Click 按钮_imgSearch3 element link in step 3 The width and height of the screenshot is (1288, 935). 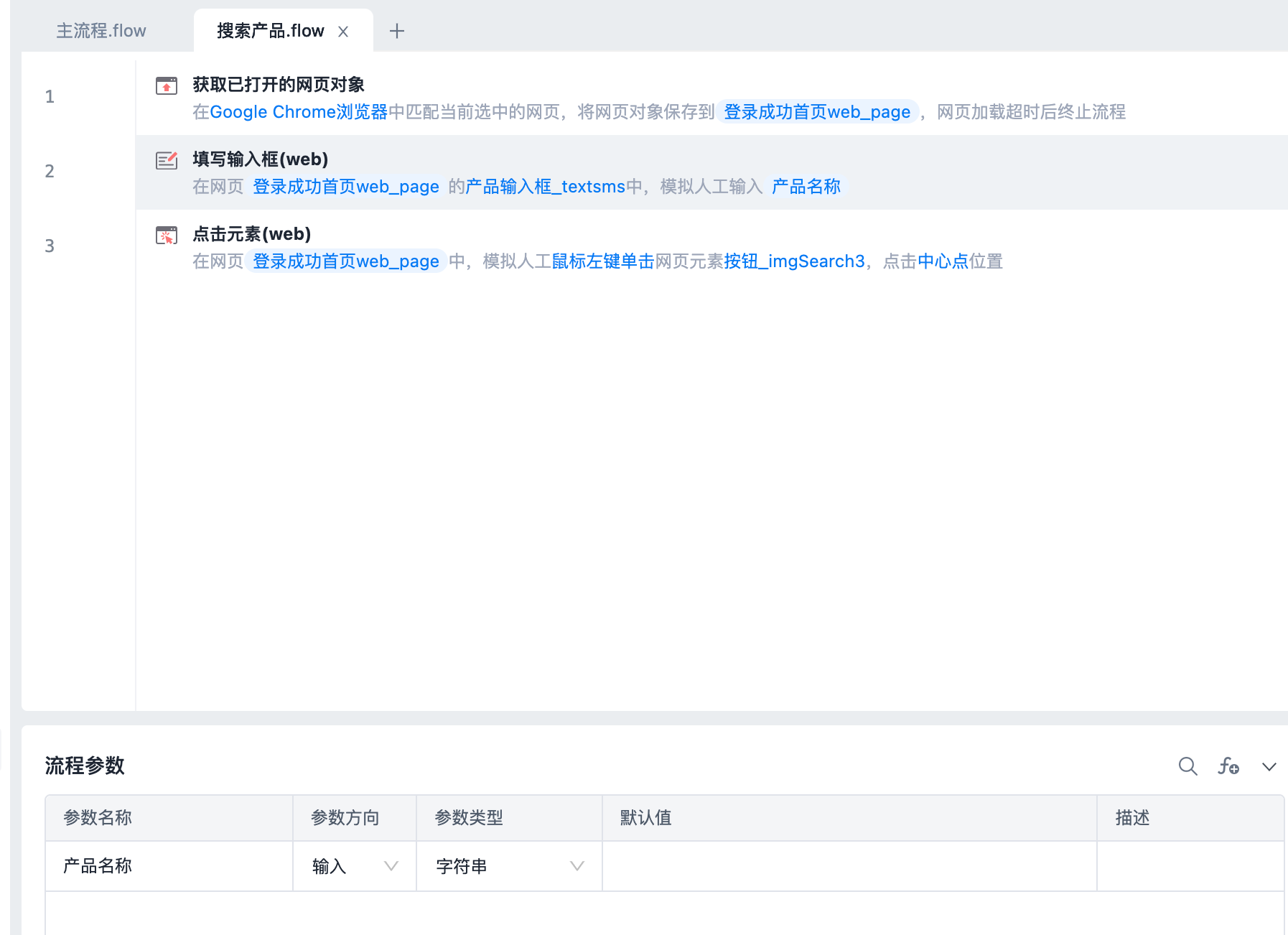pyautogui.click(x=794, y=261)
